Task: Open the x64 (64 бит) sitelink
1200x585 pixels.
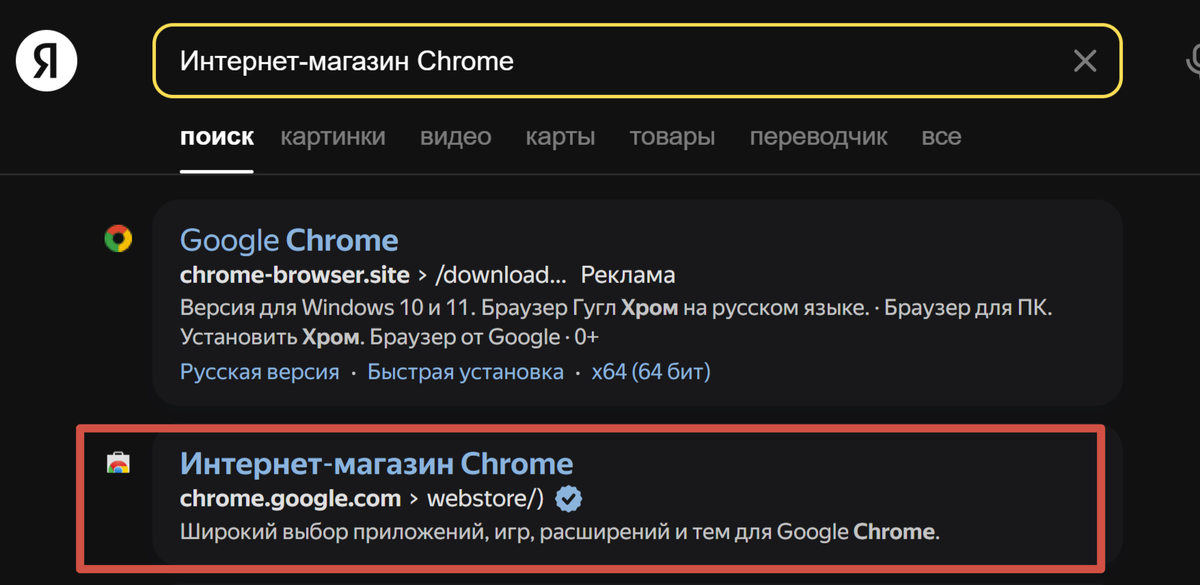Action: [651, 372]
